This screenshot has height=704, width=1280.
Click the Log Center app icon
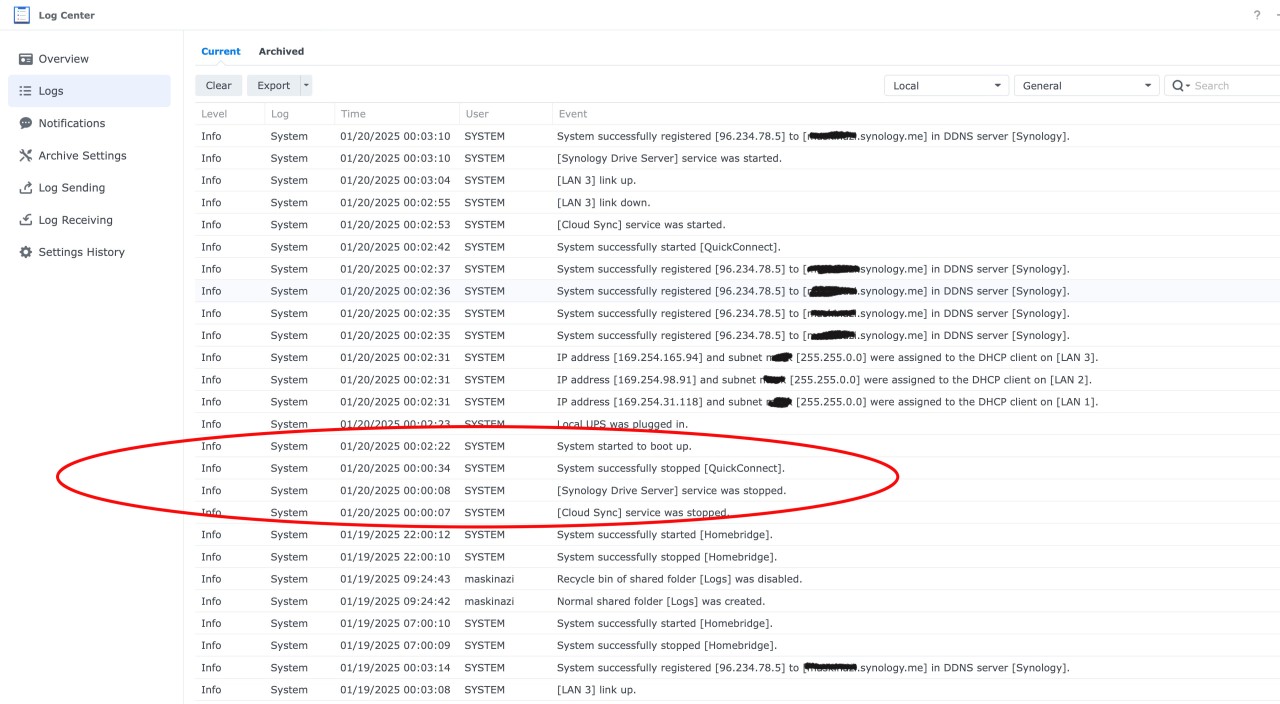(21, 15)
